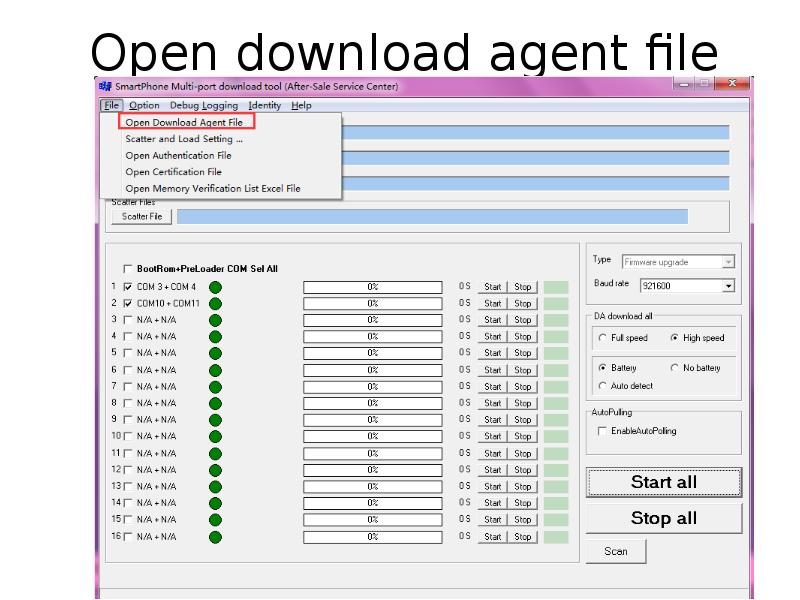Select the Full speed radio button
The width and height of the screenshot is (800, 600).
click(603, 338)
